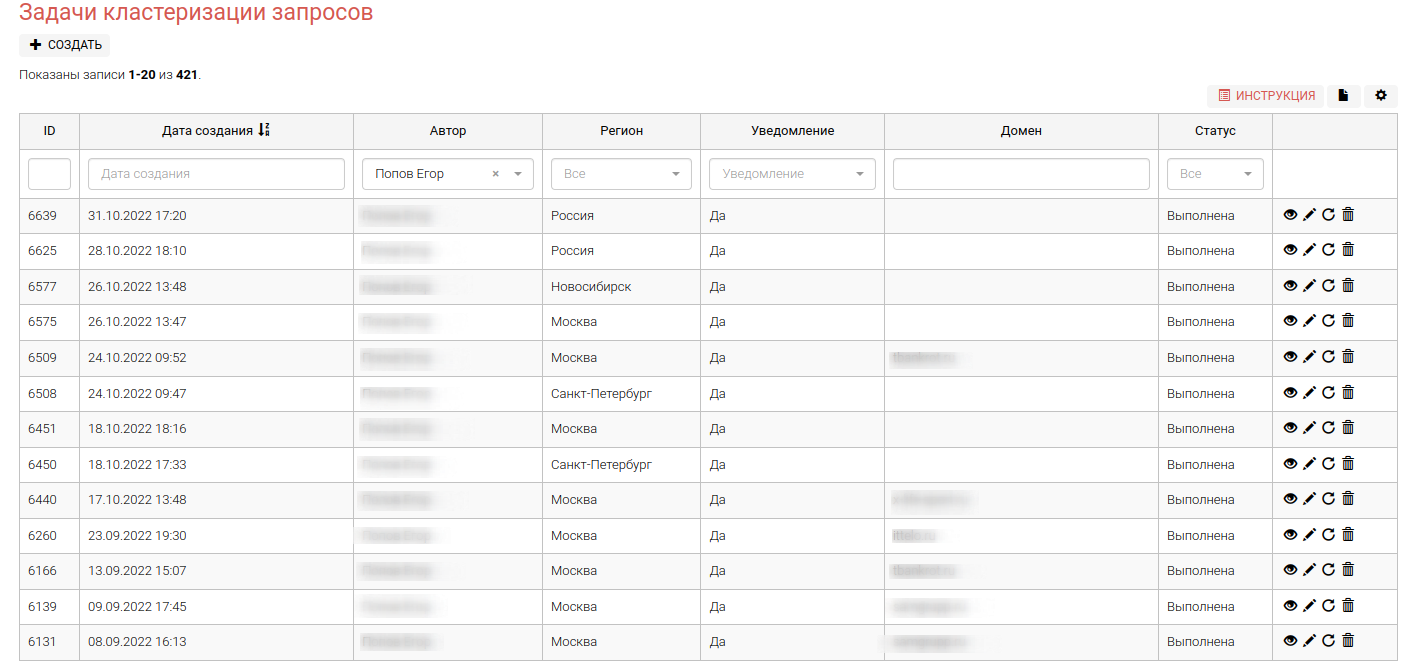View task 6575 via the eye icon
Image resolution: width=1412 pixels, height=661 pixels.
1290,321
